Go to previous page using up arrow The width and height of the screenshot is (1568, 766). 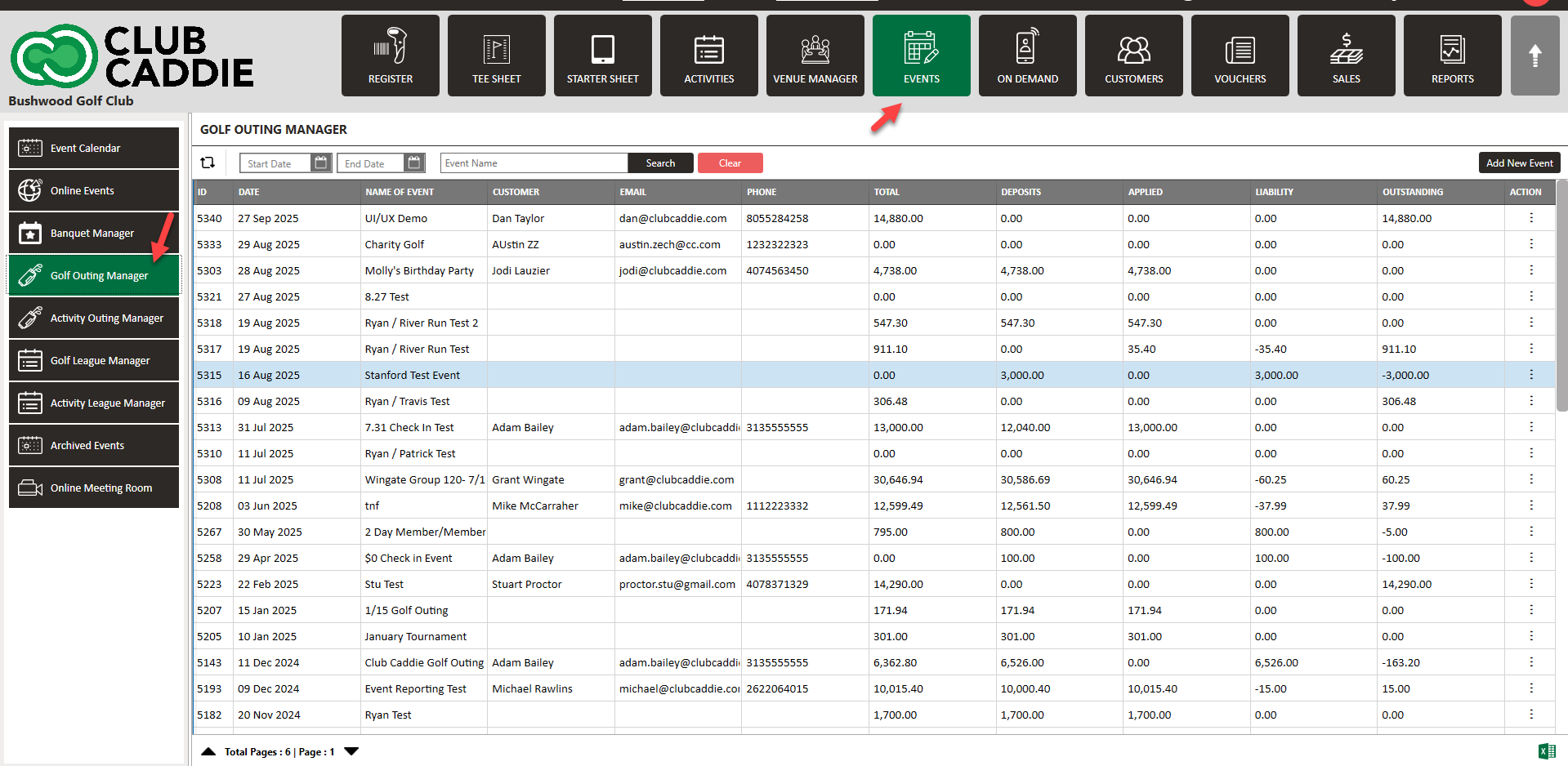pos(208,751)
